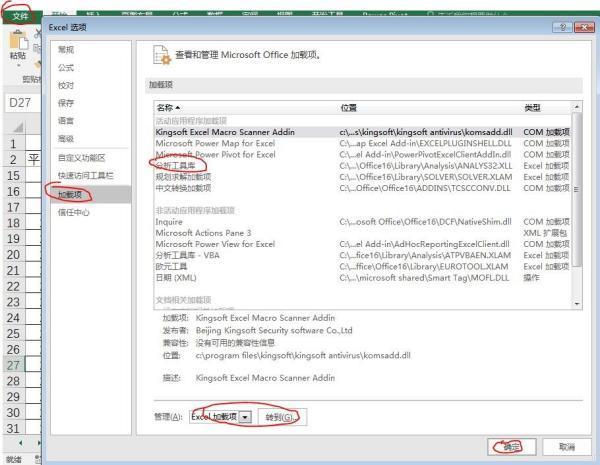This screenshot has width=600, height=465.
Task: Select Microsoft Power Map for Excel row
Action: 362,144
